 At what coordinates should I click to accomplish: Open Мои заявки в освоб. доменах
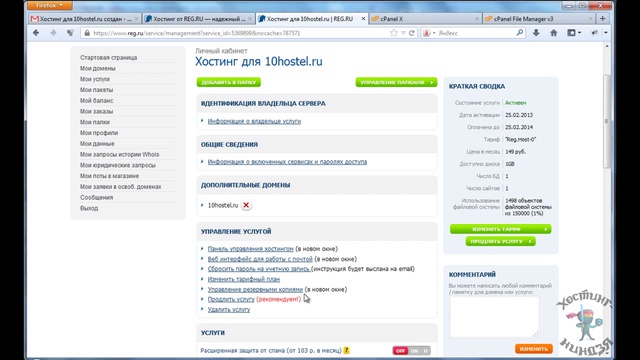tap(120, 187)
